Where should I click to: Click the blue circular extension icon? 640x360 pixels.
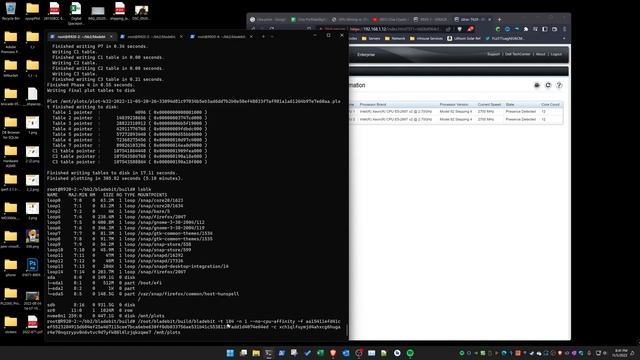(x=507, y=29)
